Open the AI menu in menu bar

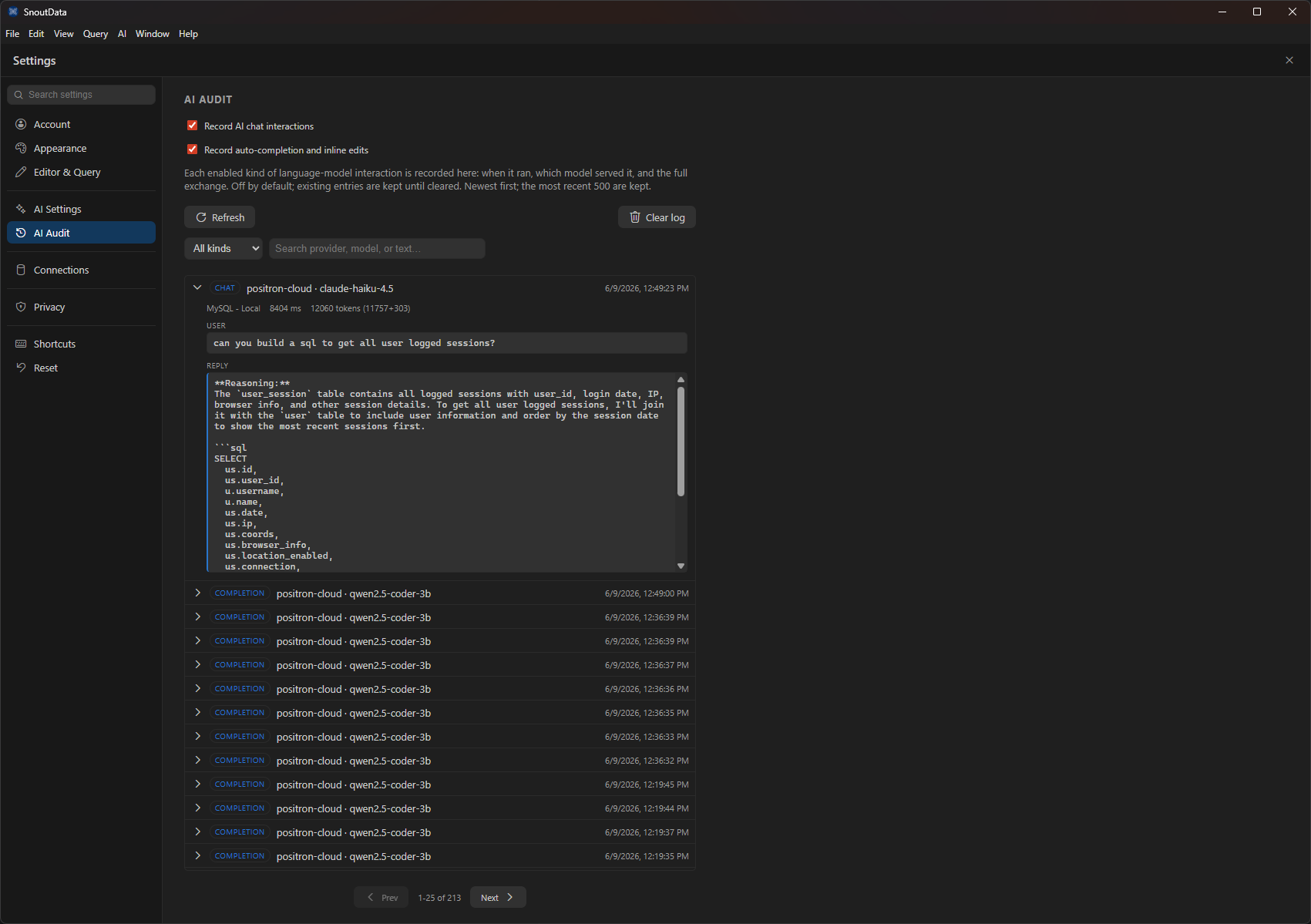click(x=122, y=34)
